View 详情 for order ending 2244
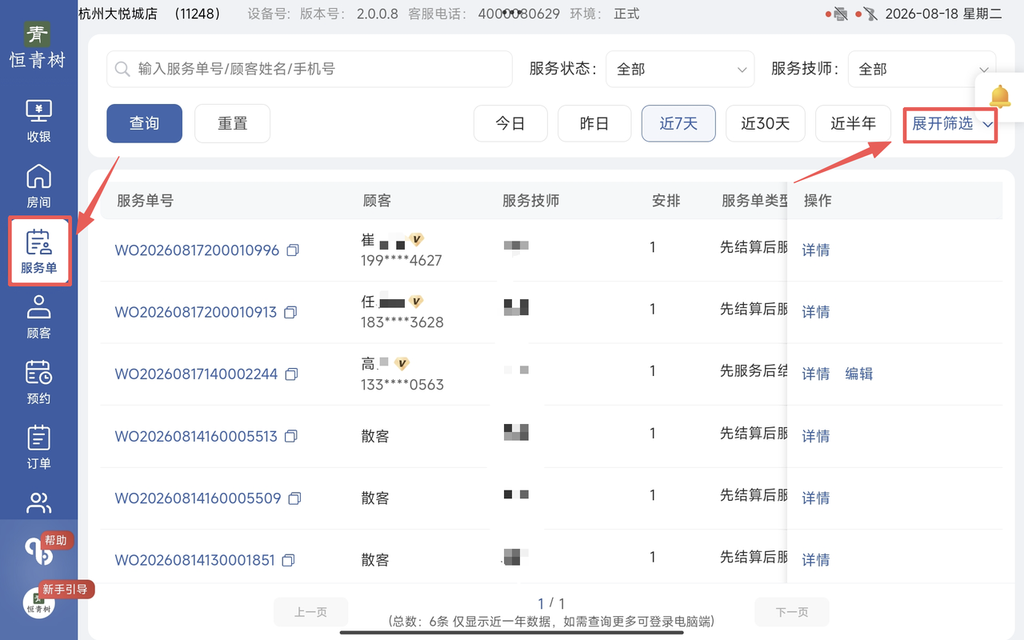The width and height of the screenshot is (1024, 640). pyautogui.click(x=816, y=374)
